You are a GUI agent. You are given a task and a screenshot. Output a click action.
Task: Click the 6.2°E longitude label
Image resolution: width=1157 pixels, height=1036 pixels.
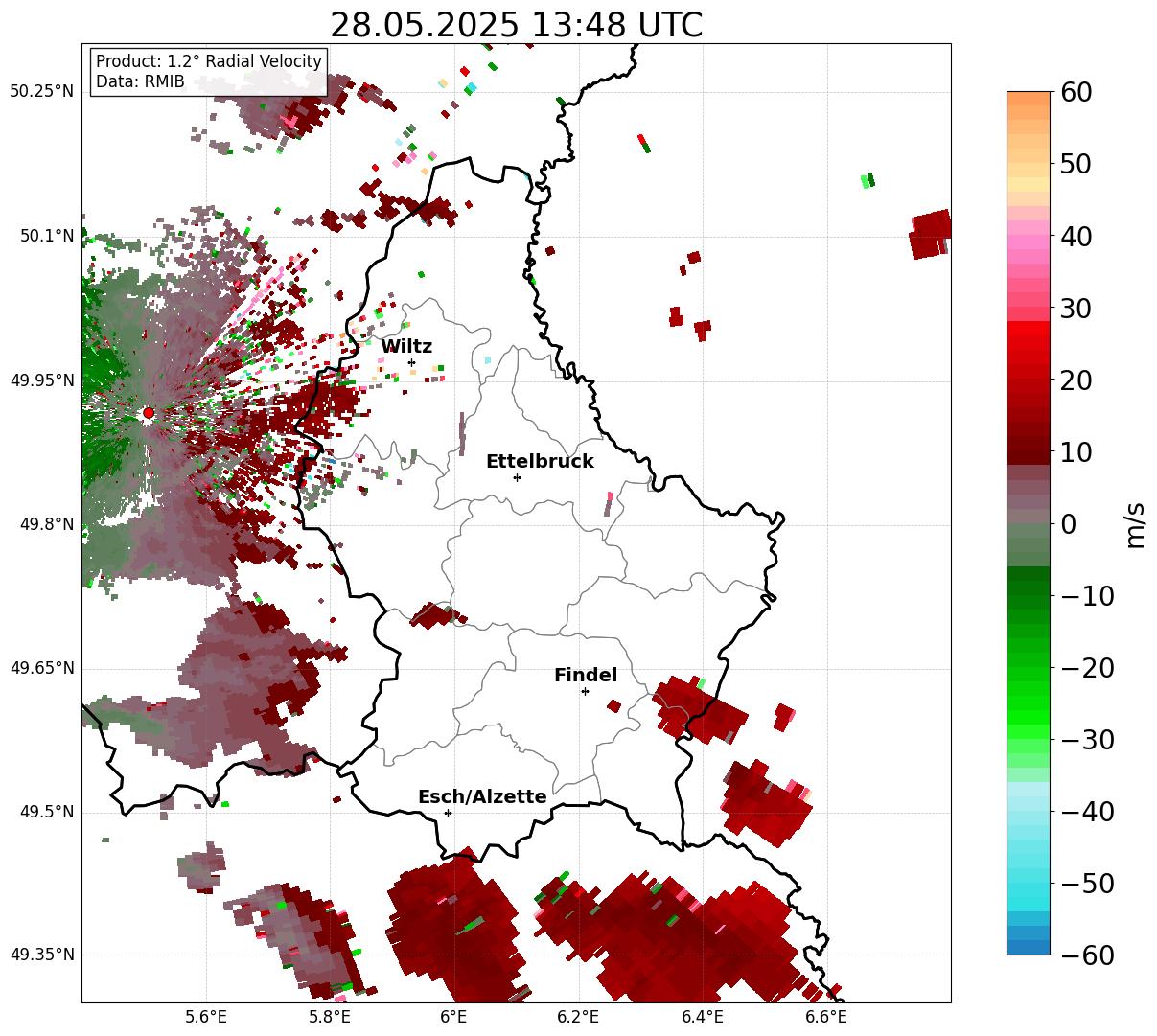click(x=577, y=1018)
